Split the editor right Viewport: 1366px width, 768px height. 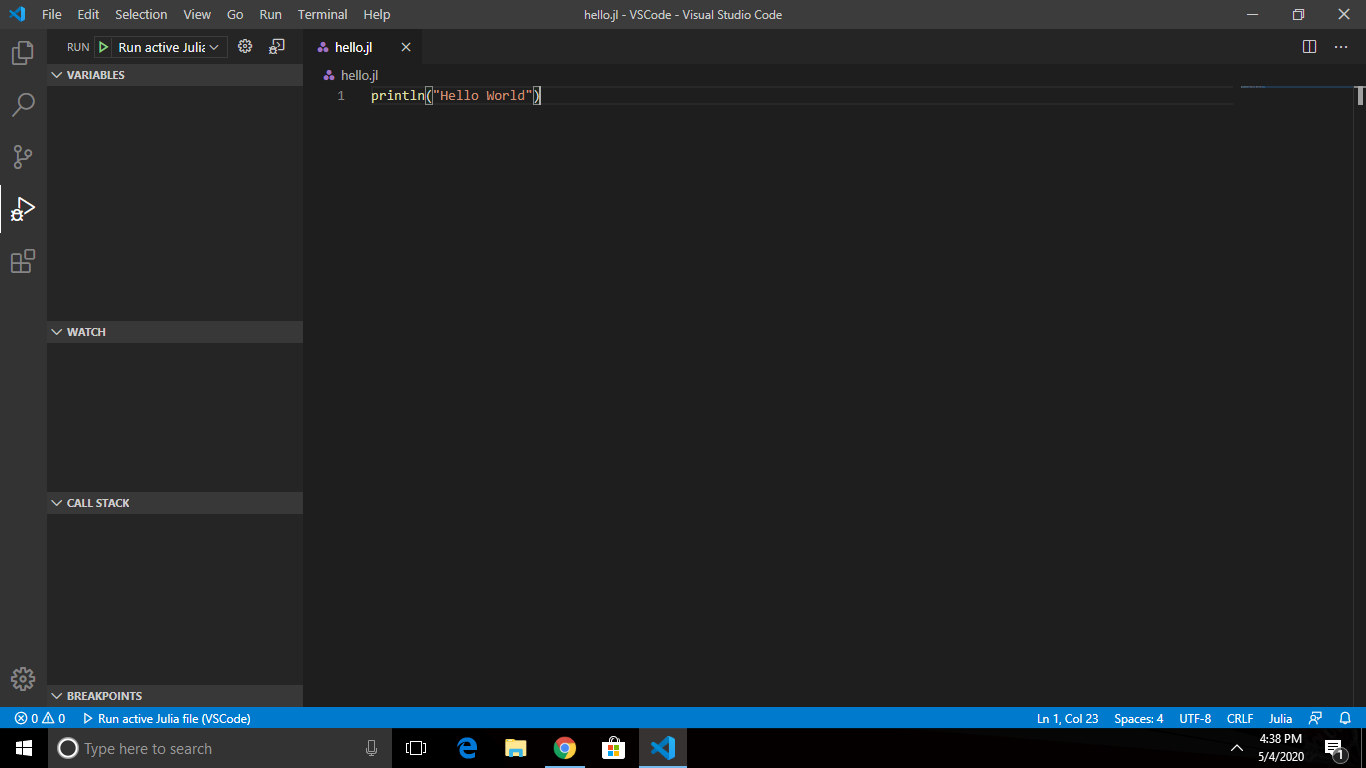pyautogui.click(x=1309, y=47)
